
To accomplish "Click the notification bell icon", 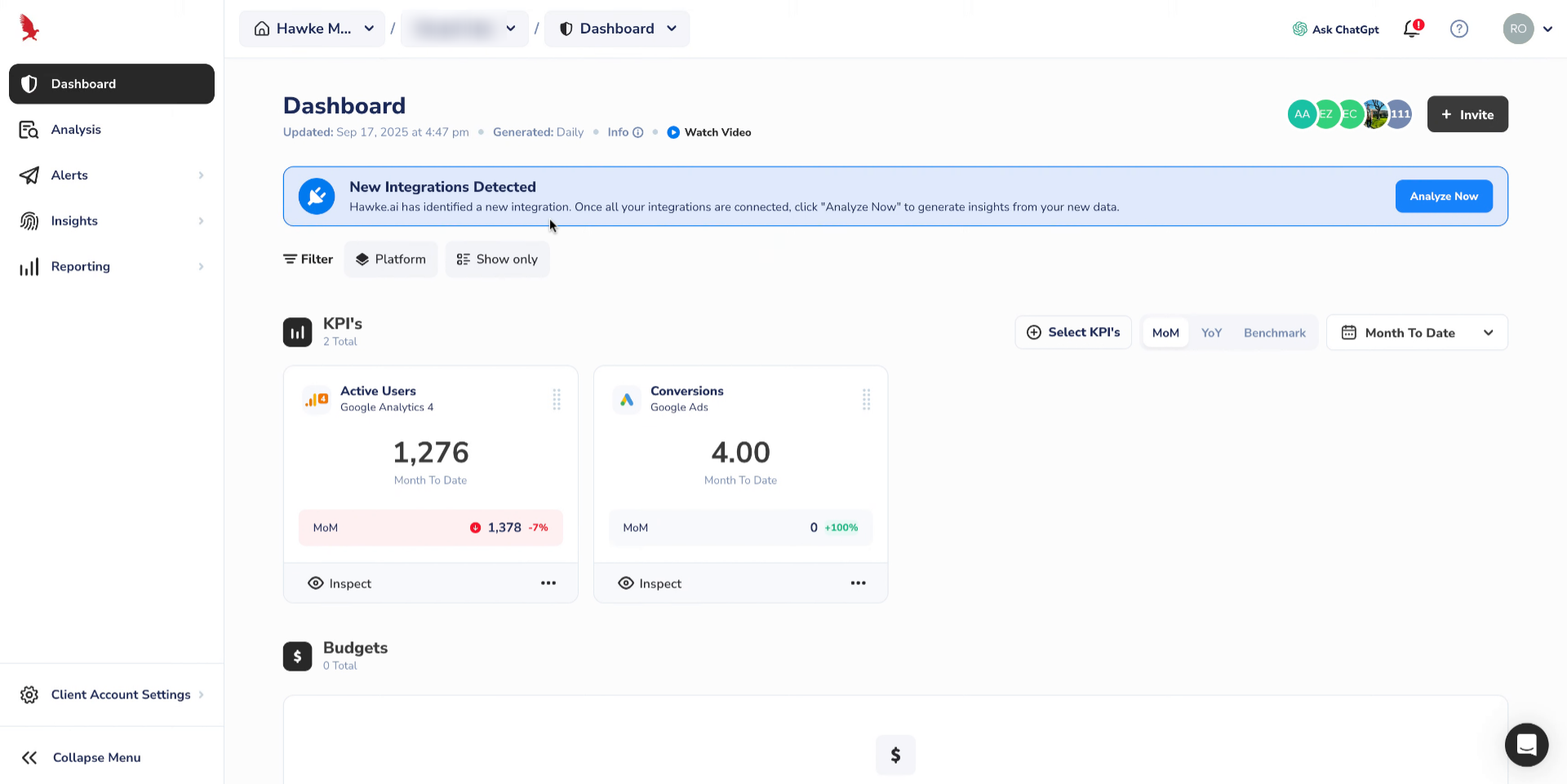I will (x=1411, y=29).
